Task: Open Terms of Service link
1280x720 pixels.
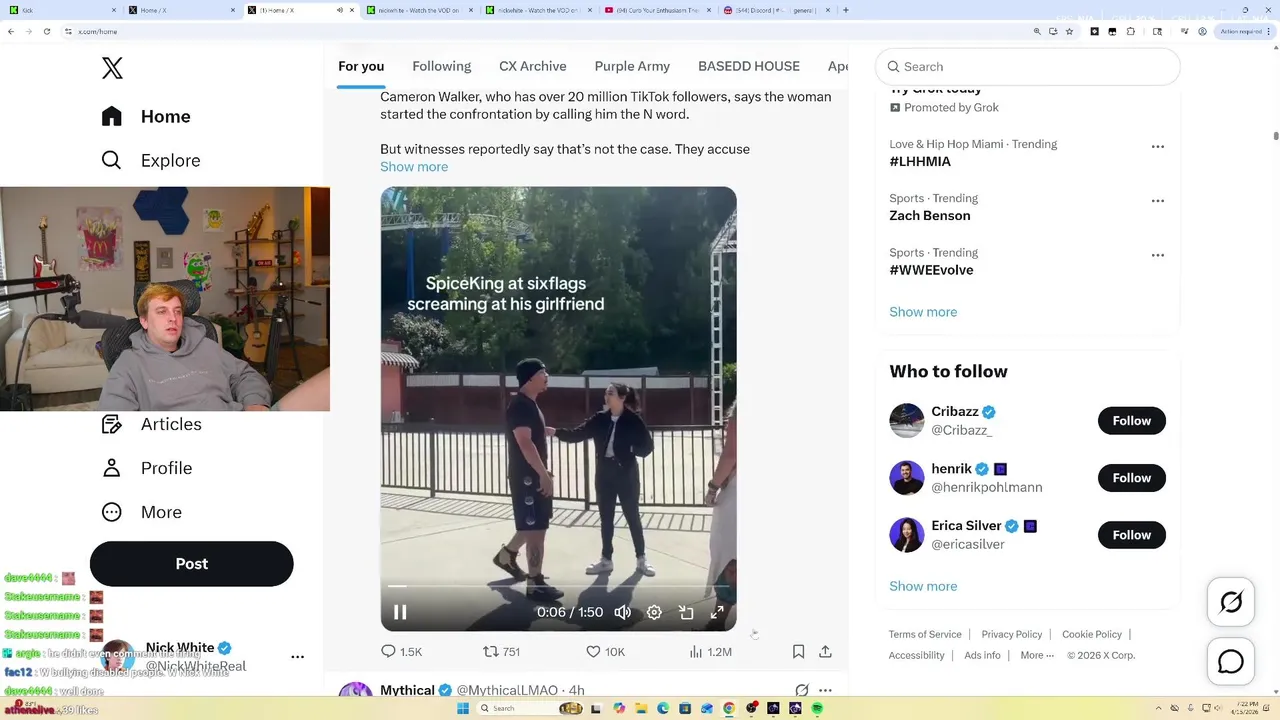Action: 925,634
